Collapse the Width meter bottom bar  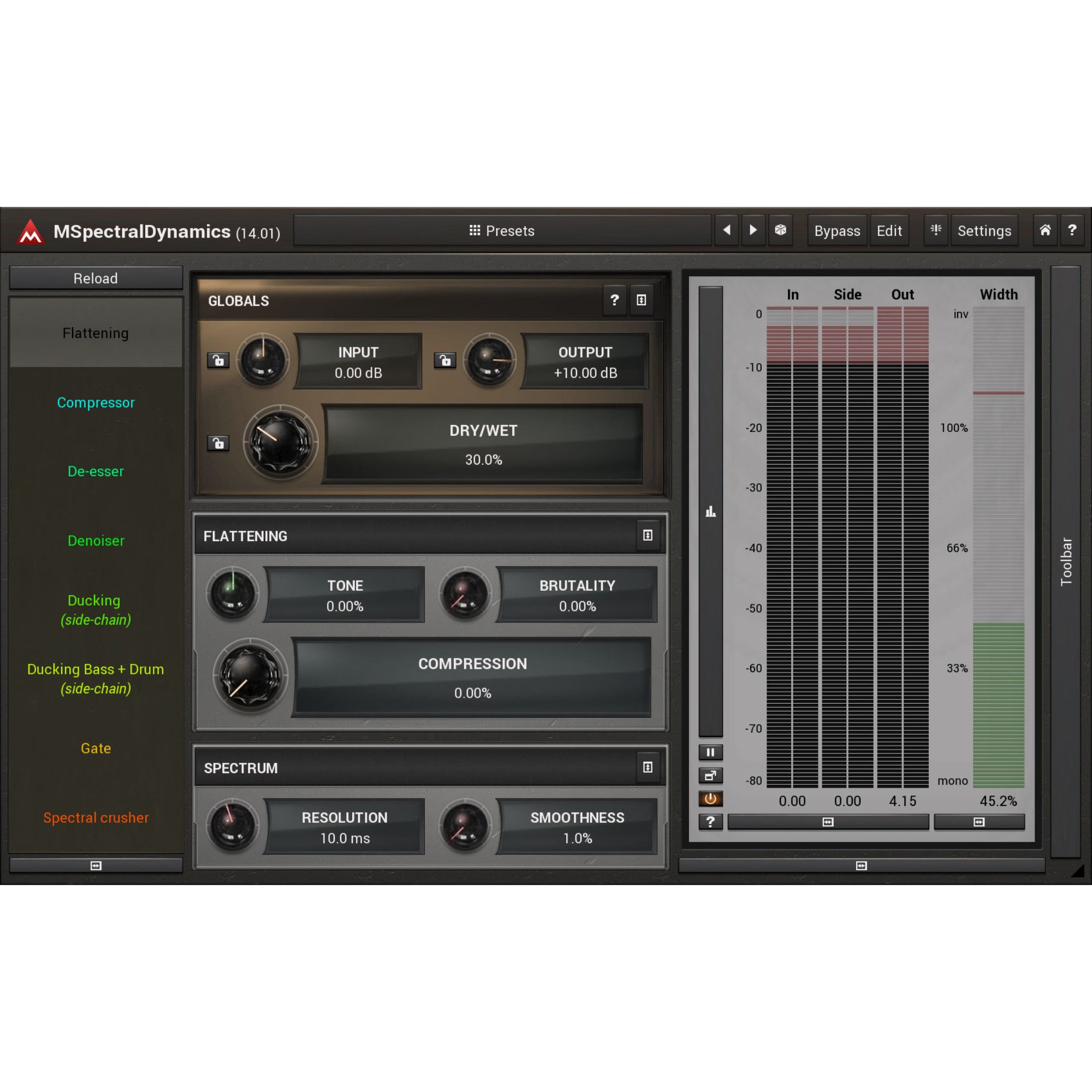pyautogui.click(x=979, y=822)
